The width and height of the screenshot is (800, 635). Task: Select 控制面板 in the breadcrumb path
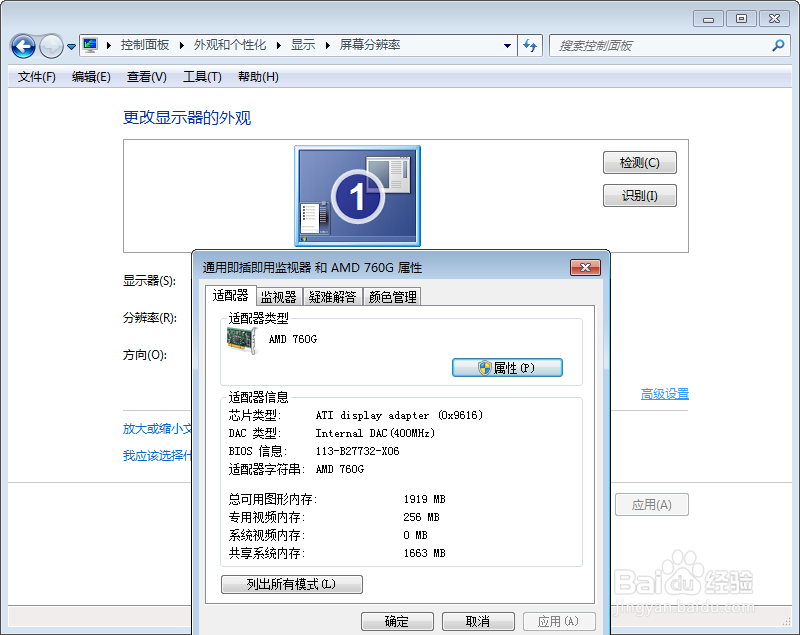click(x=145, y=45)
